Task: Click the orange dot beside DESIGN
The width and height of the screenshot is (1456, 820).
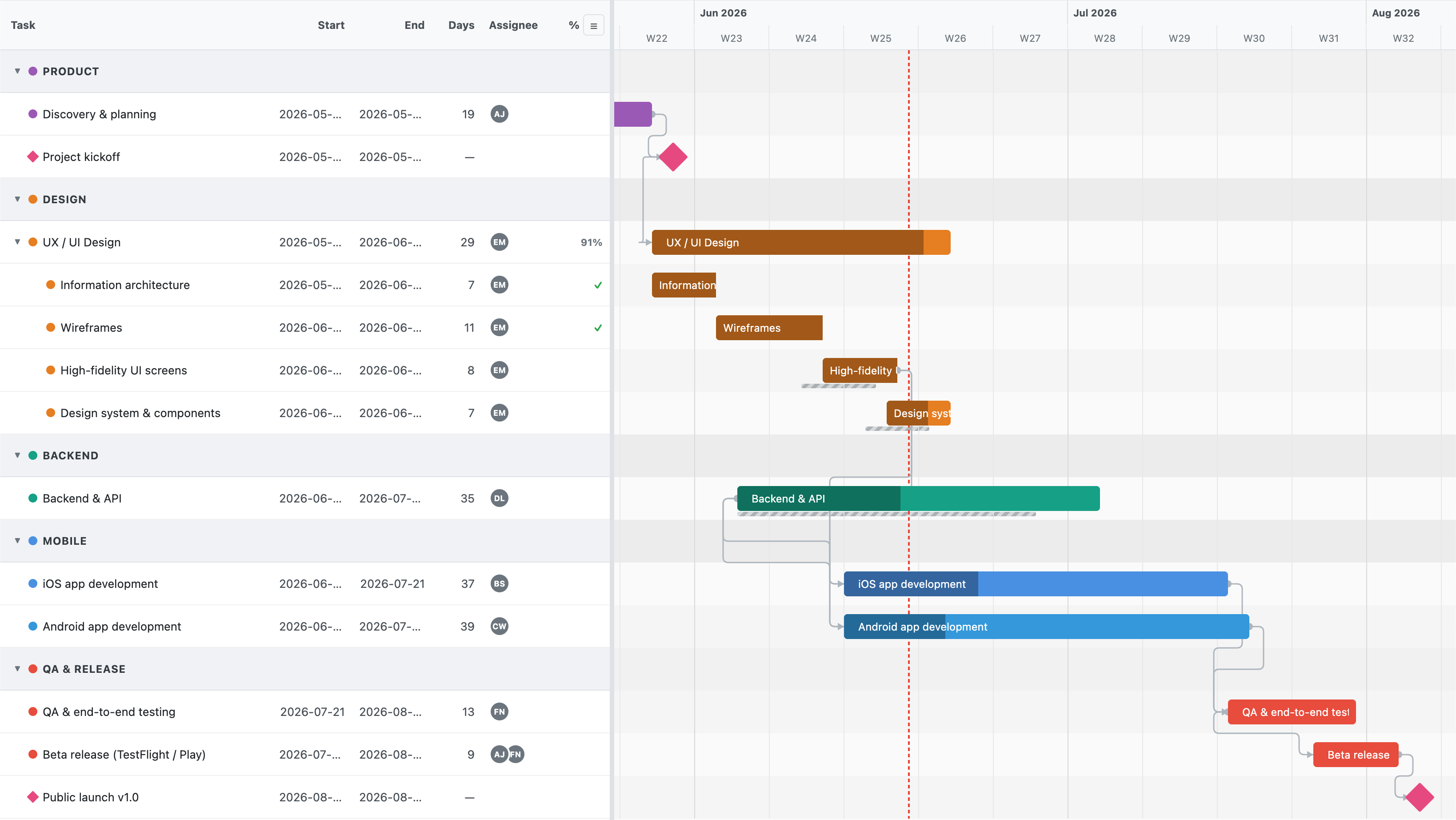Action: (33, 199)
